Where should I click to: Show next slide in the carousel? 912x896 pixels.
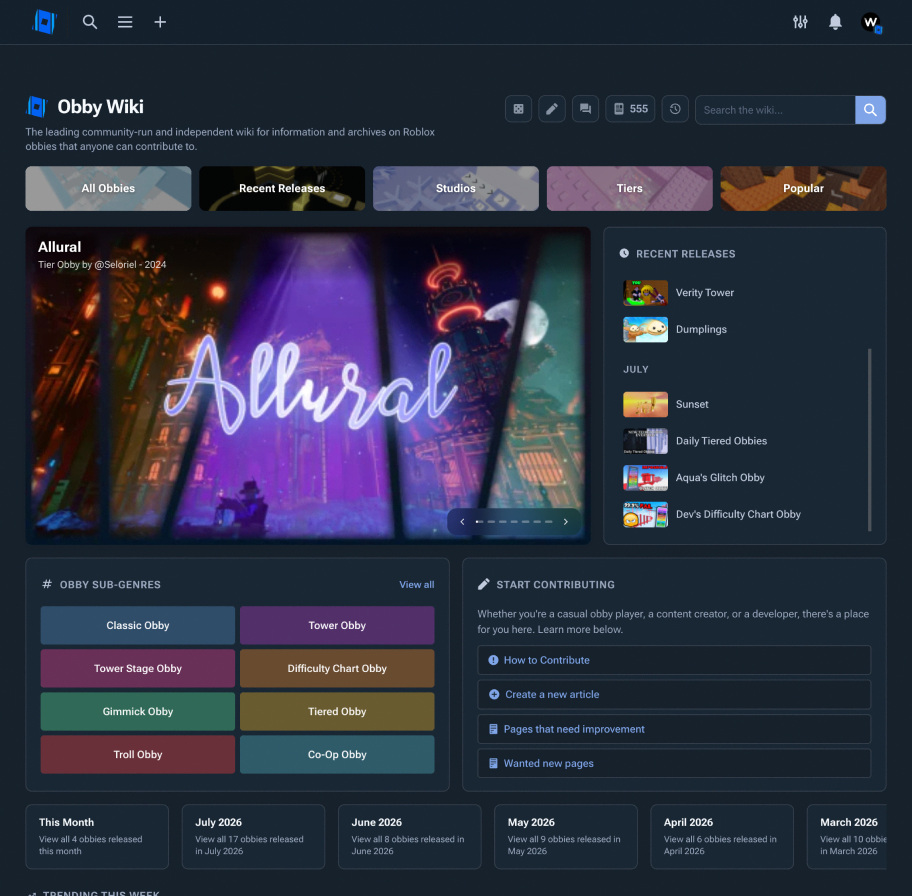565,522
